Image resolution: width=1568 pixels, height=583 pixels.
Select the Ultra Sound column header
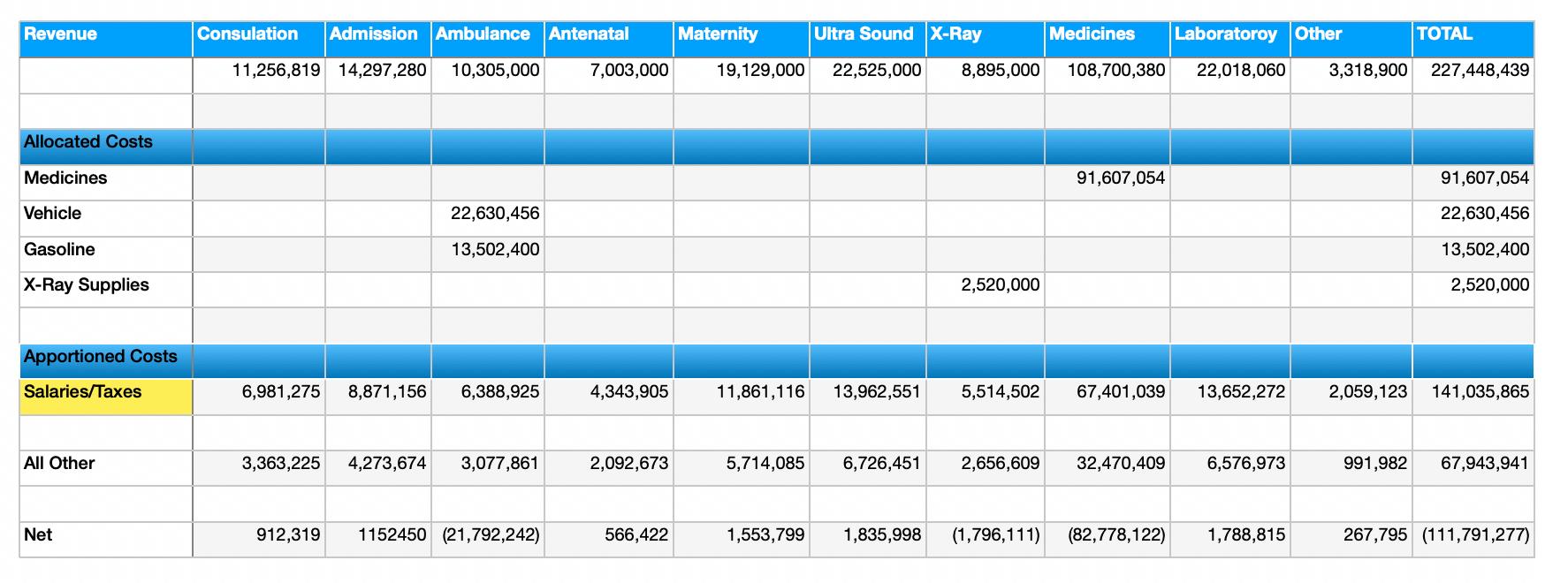(x=868, y=40)
